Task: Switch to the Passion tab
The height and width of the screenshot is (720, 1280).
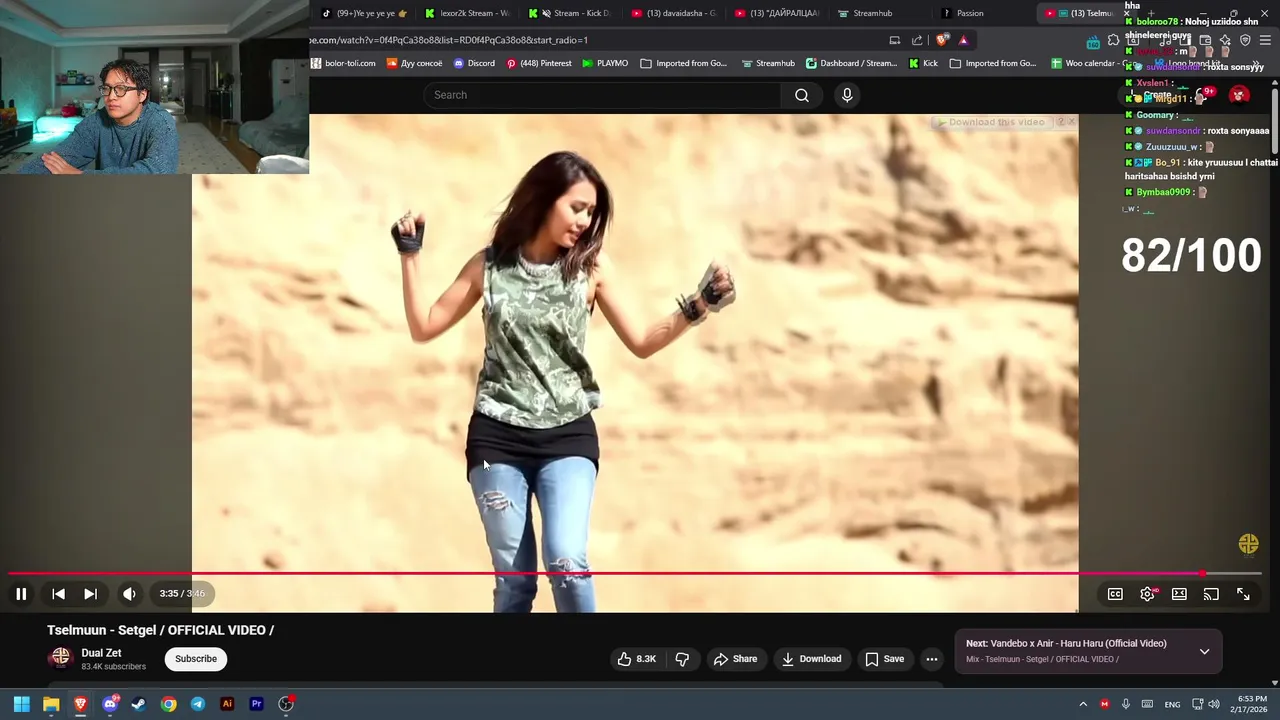Action: click(984, 13)
